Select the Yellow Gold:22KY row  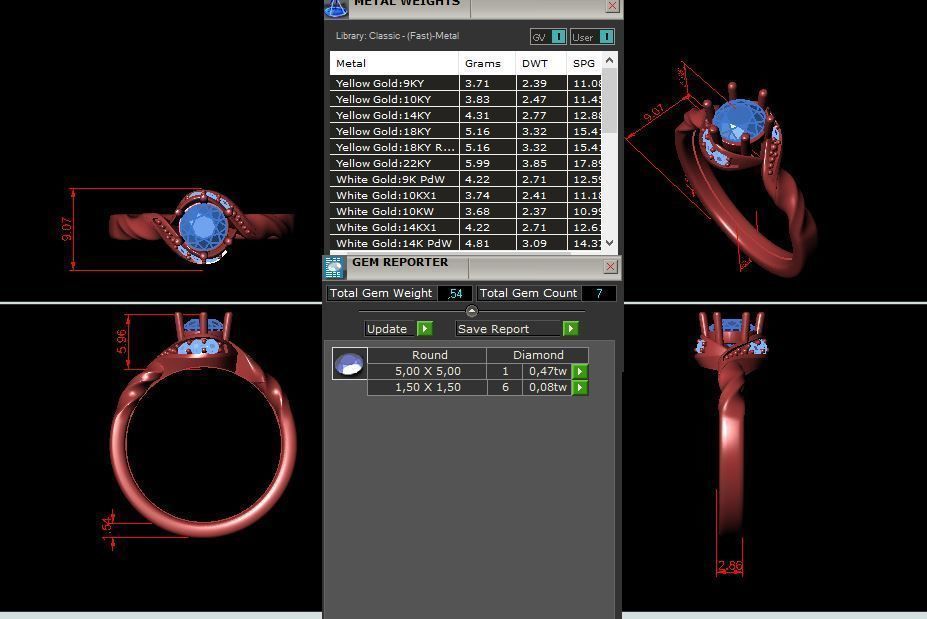tap(465, 163)
